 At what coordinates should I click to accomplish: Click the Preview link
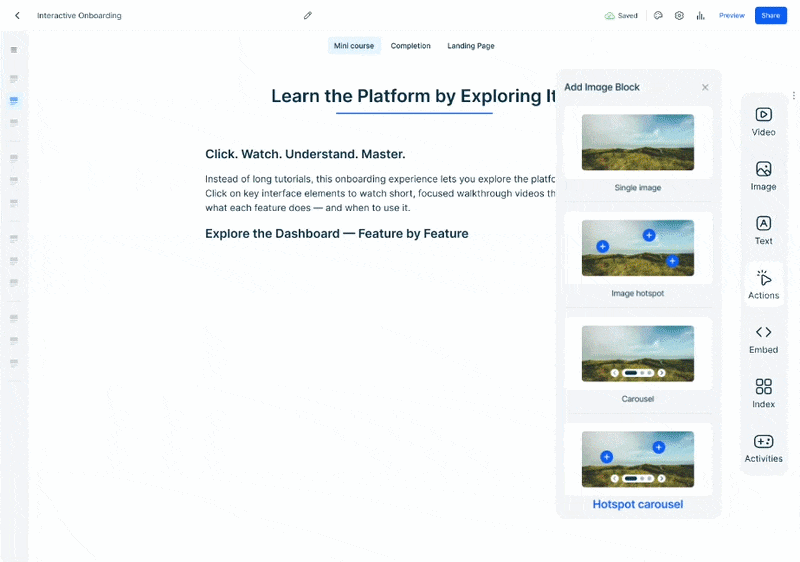731,16
